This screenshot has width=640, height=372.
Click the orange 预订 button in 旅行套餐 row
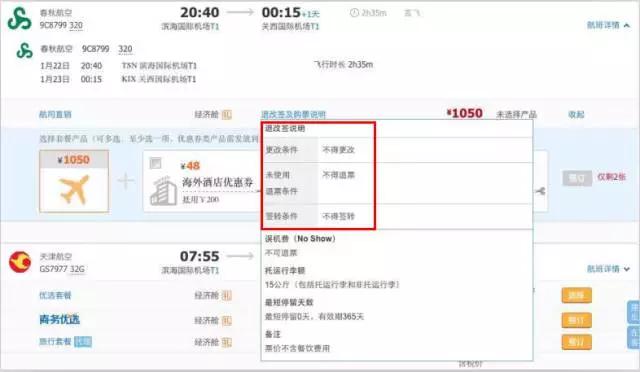[576, 342]
